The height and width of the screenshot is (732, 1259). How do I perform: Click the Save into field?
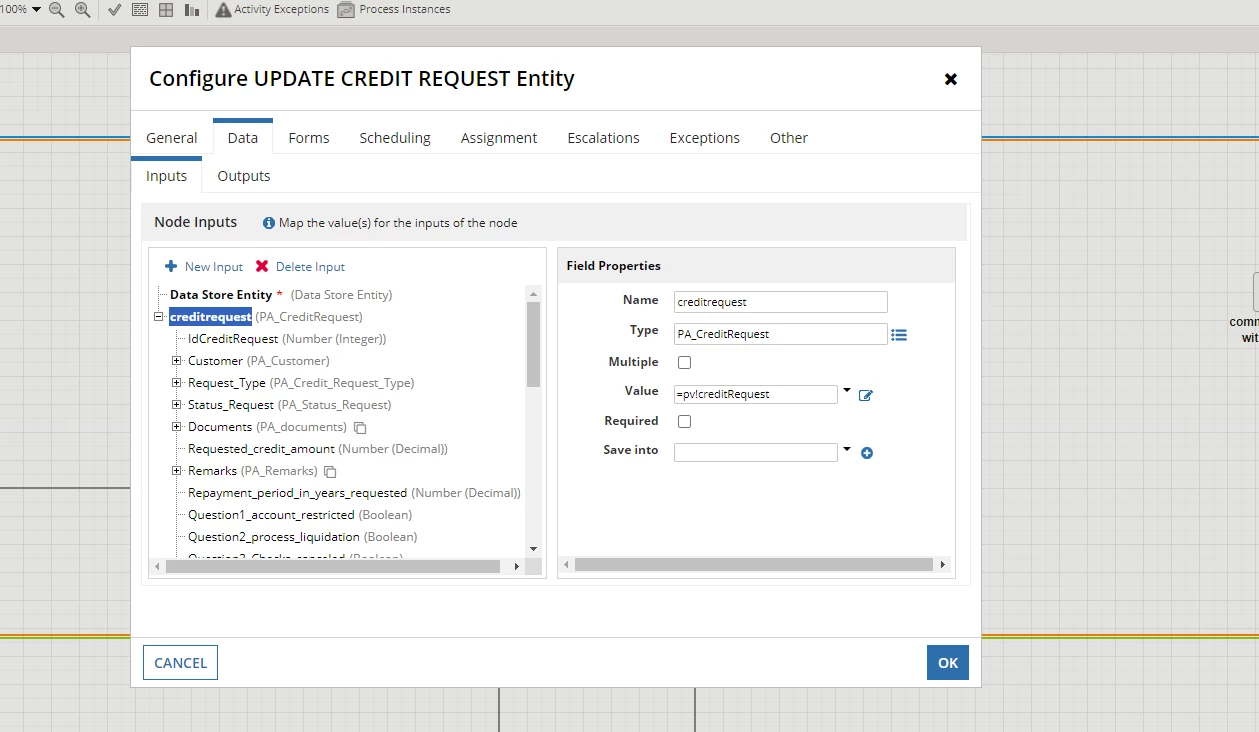point(756,453)
